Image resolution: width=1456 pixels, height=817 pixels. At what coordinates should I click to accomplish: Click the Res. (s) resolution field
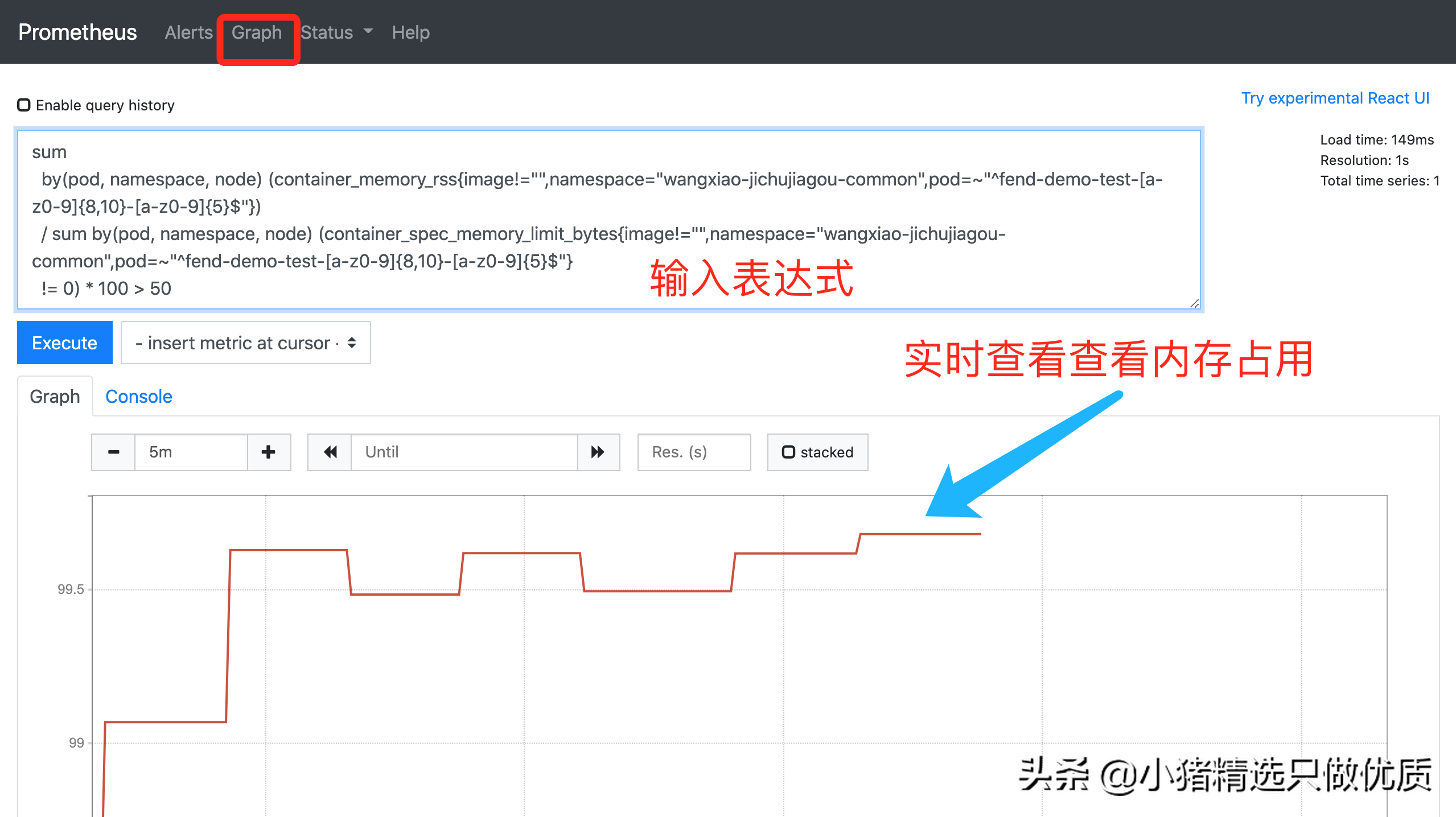694,452
